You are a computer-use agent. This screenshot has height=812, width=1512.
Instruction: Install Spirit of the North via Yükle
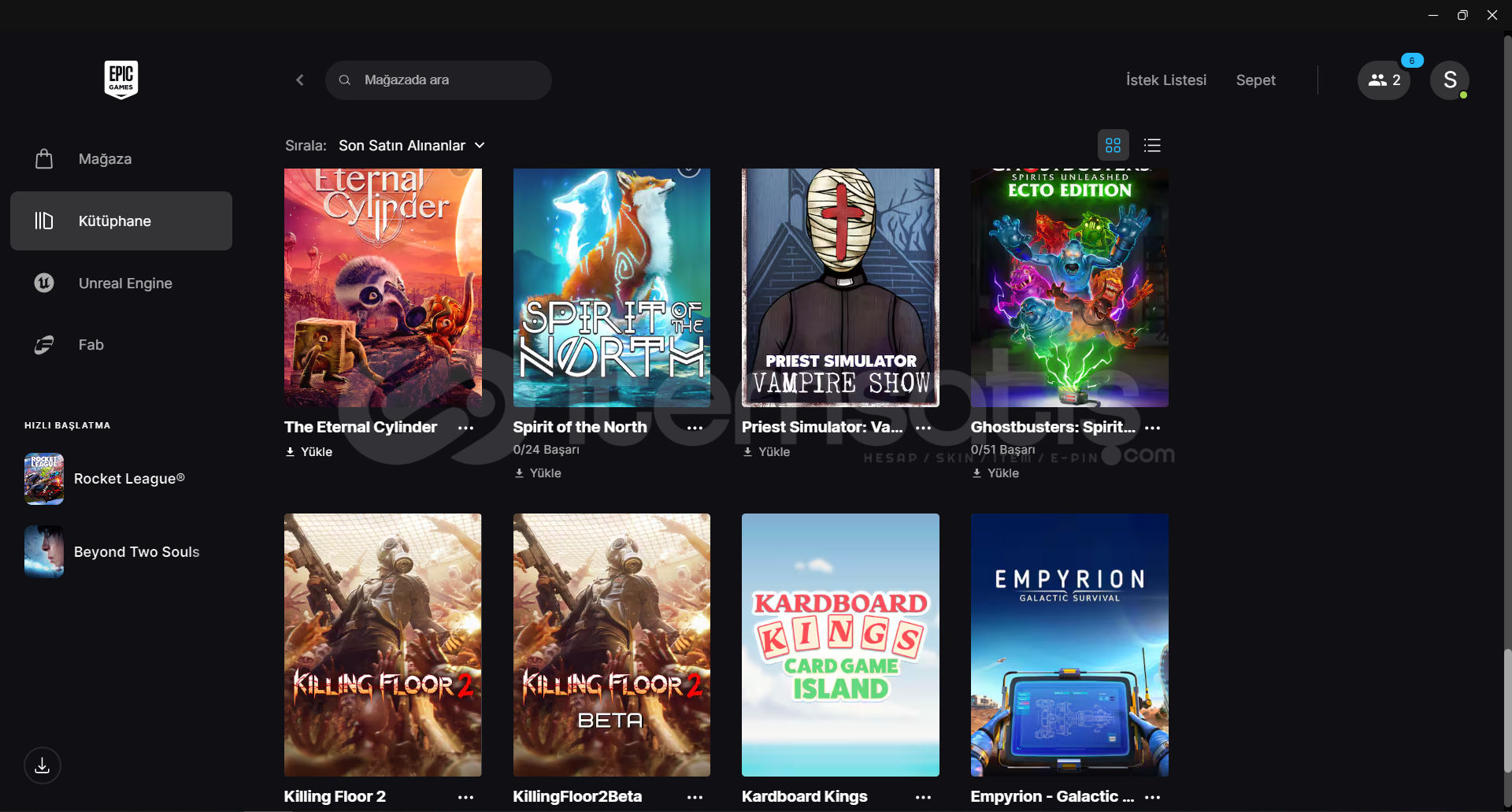tap(538, 473)
